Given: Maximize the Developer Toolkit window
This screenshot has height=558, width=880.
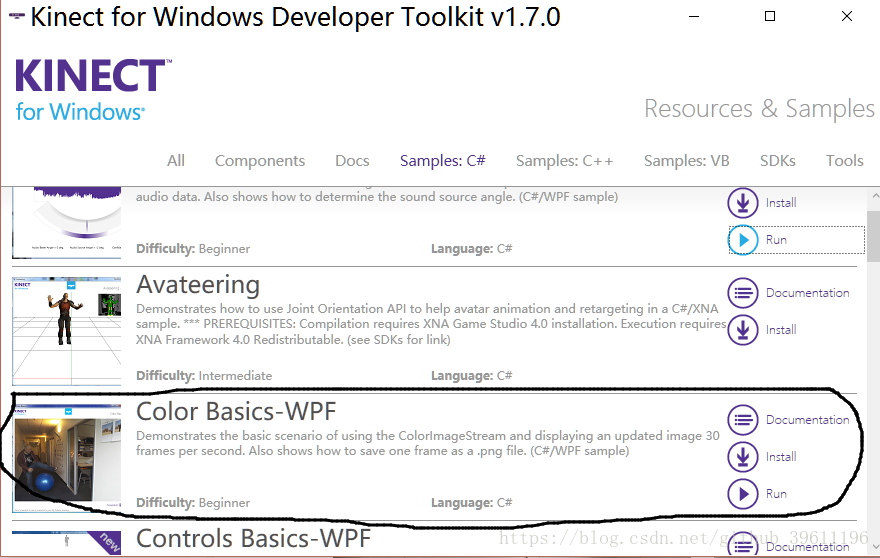Looking at the screenshot, I should click(x=770, y=16).
